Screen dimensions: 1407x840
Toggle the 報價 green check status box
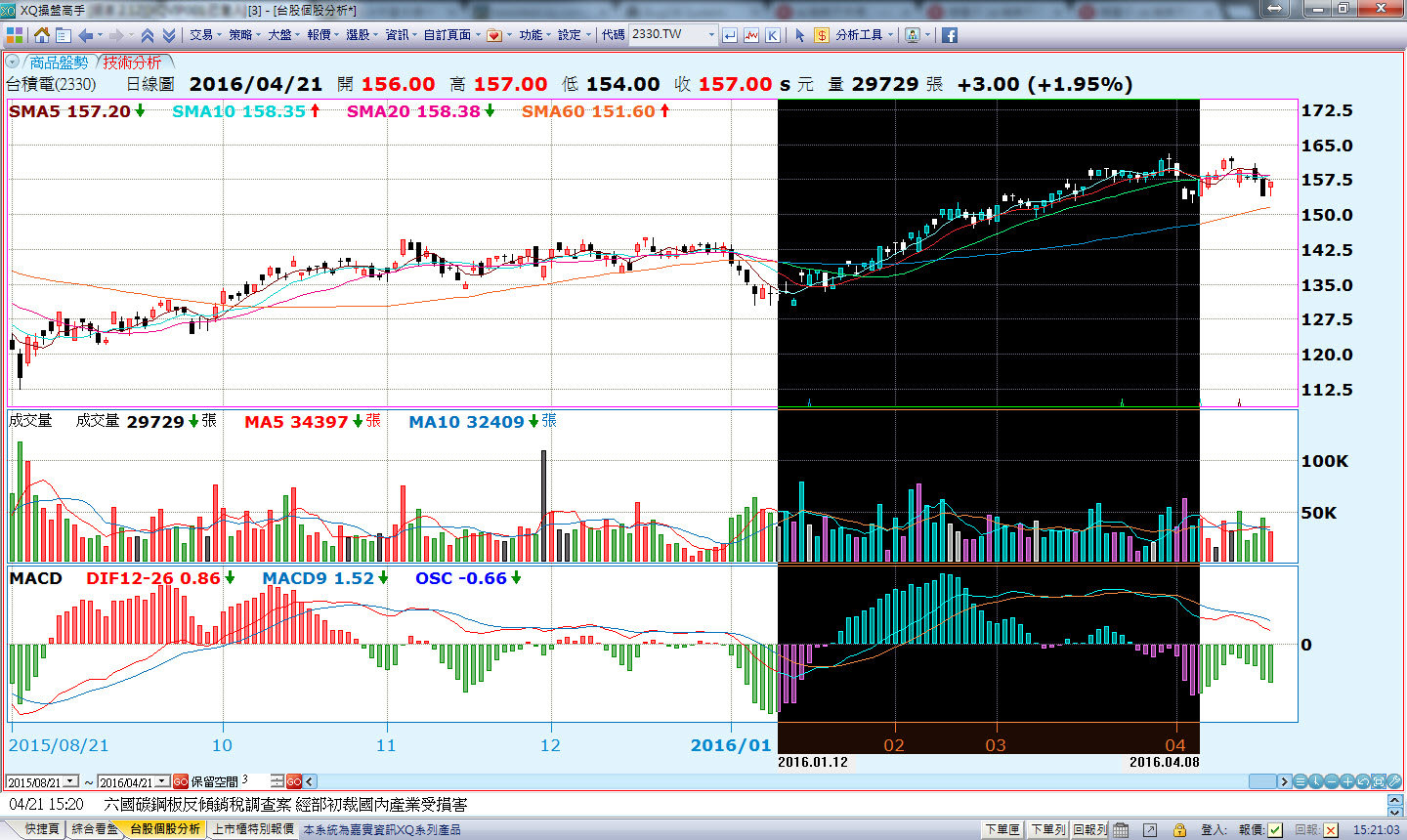tap(1275, 830)
